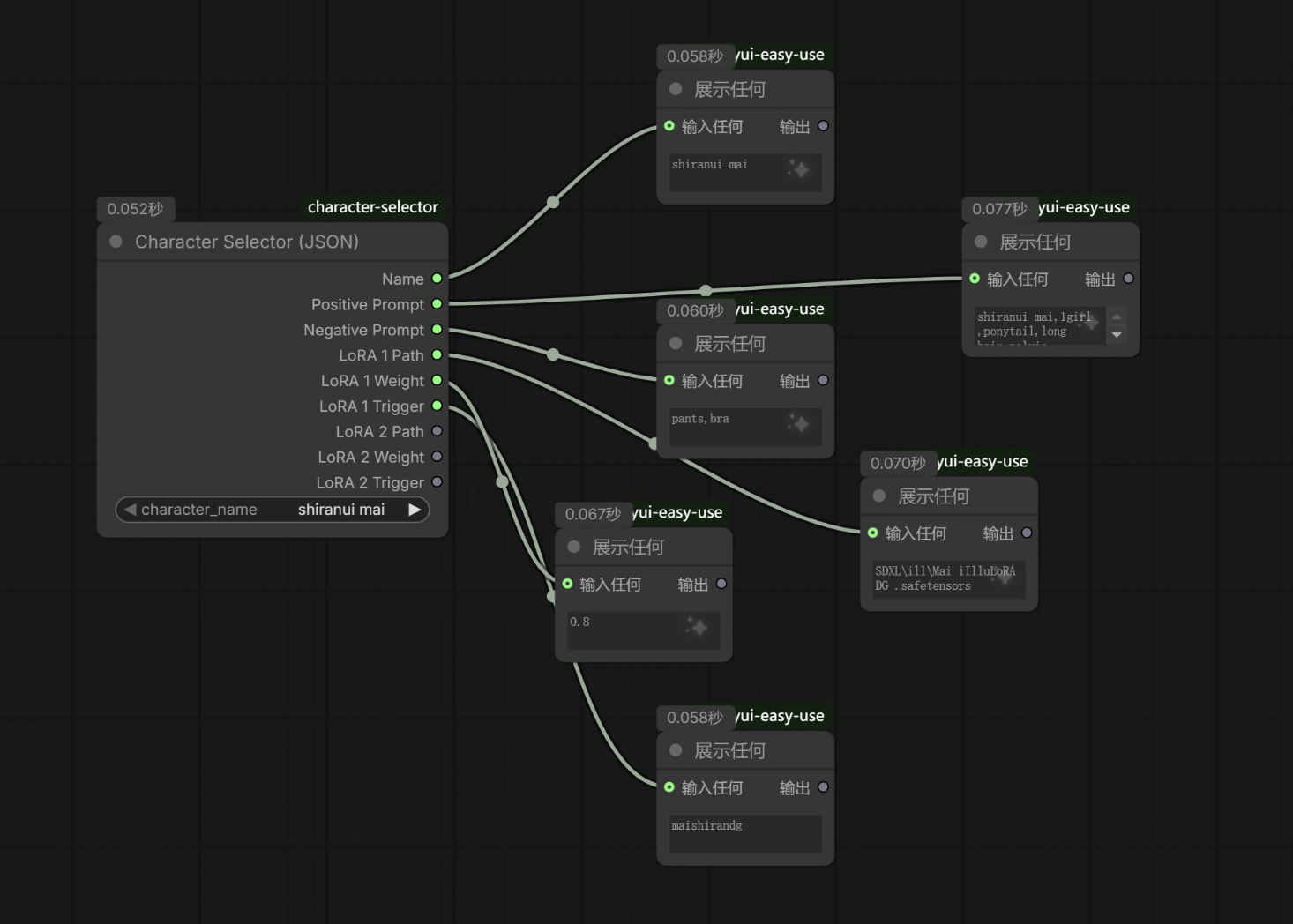Click the '0.052秒' execution time badge
Viewport: 1293px width, 924px height.
tap(135, 209)
